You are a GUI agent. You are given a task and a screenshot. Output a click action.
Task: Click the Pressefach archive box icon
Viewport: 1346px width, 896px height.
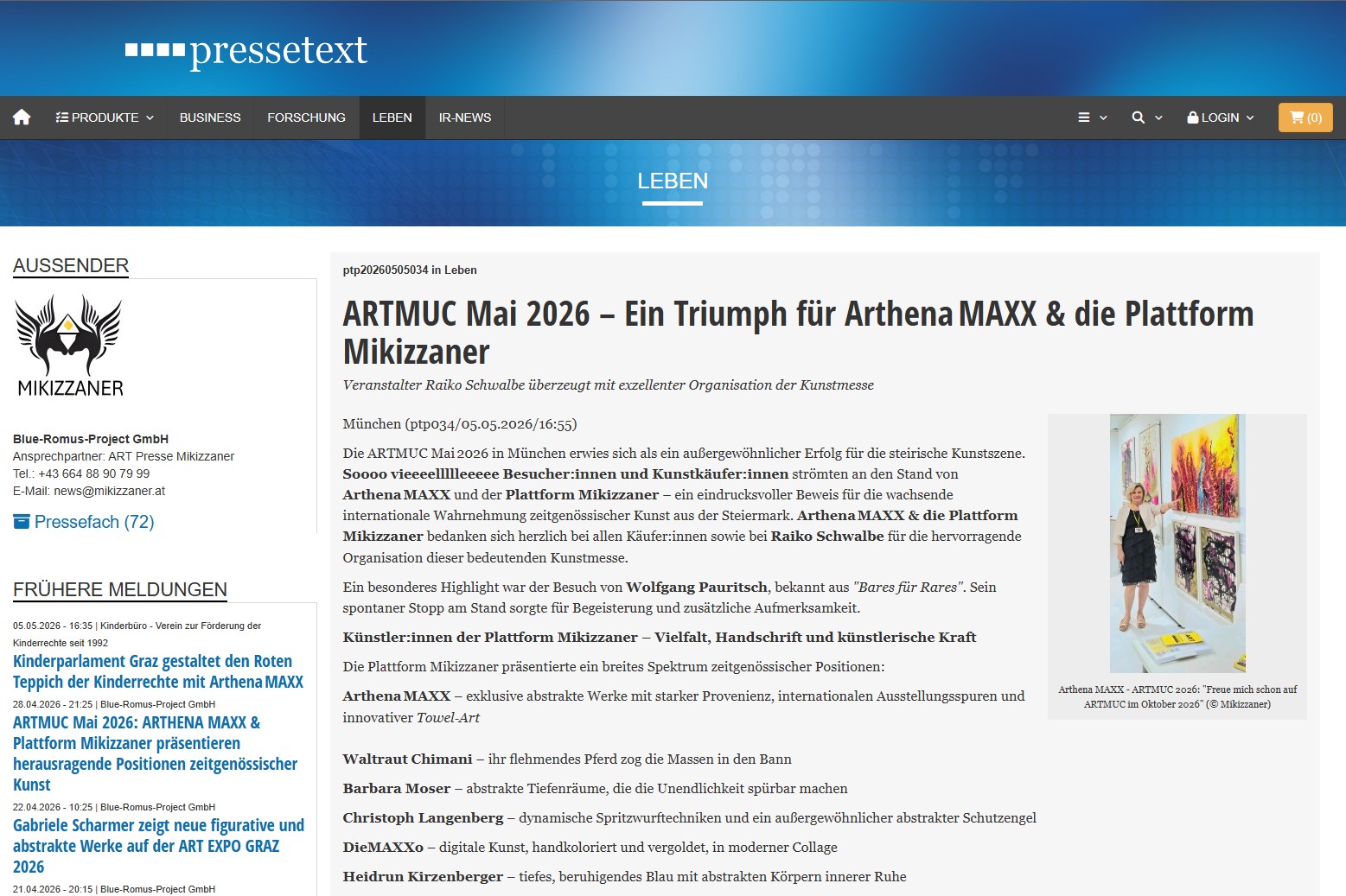click(x=22, y=521)
